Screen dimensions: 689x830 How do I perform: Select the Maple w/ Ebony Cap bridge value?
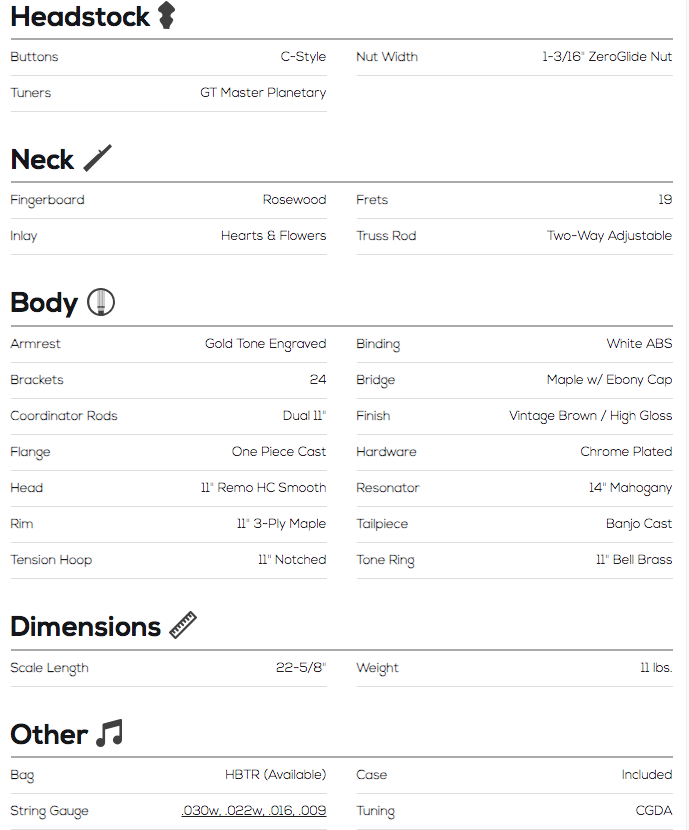pos(610,380)
